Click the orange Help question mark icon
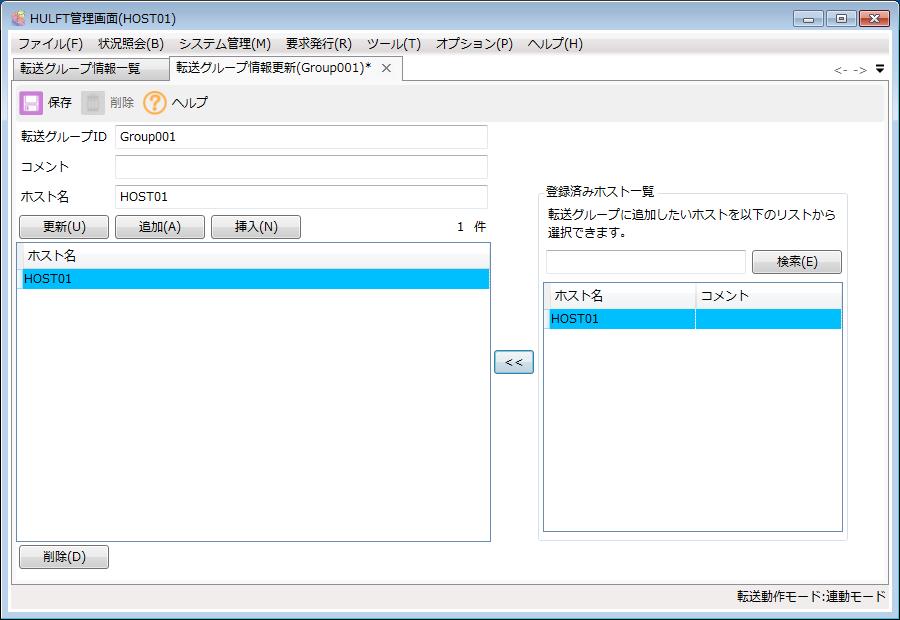Image resolution: width=900 pixels, height=620 pixels. [x=154, y=103]
